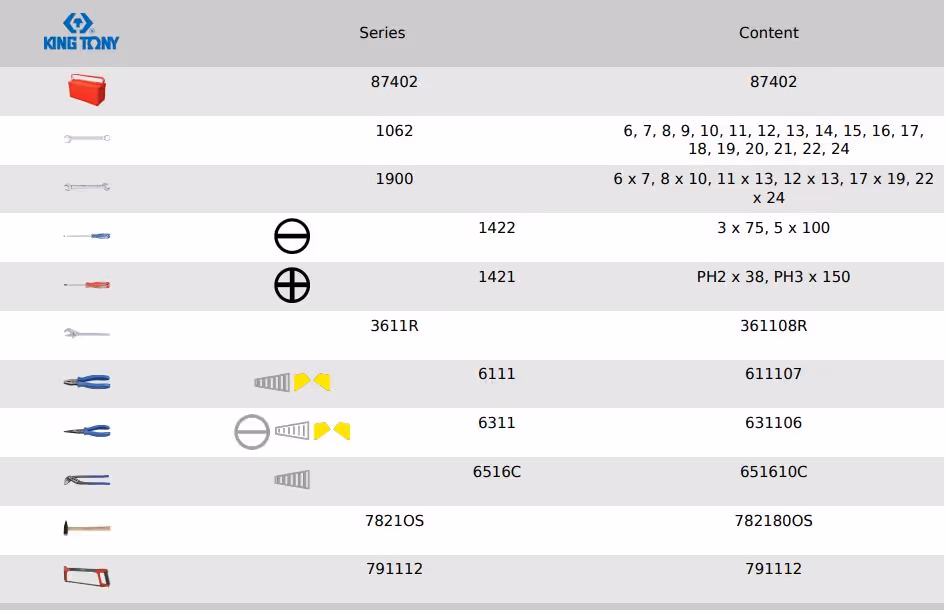Click the gray circle icon in row 6311
Viewport: 946px width, 610px height.
click(252, 431)
